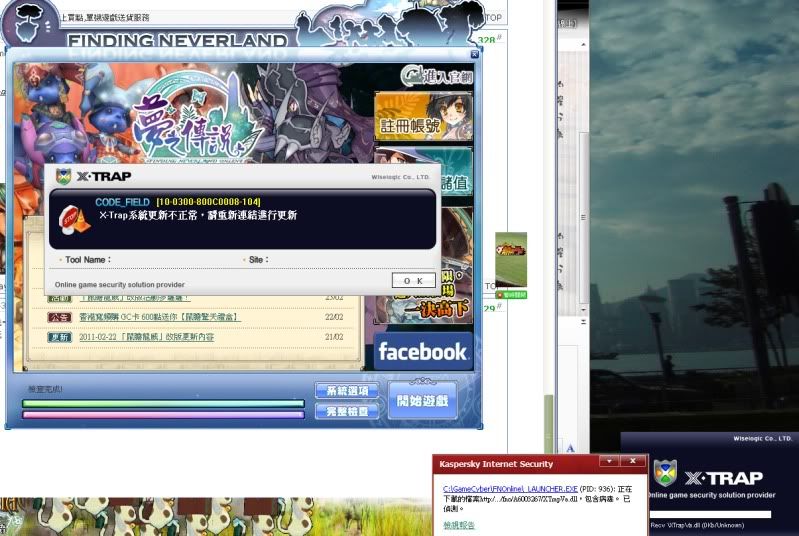Click the blue letter A icon near Kaspersky popup
Screen dimensions: 799x536
570,448
